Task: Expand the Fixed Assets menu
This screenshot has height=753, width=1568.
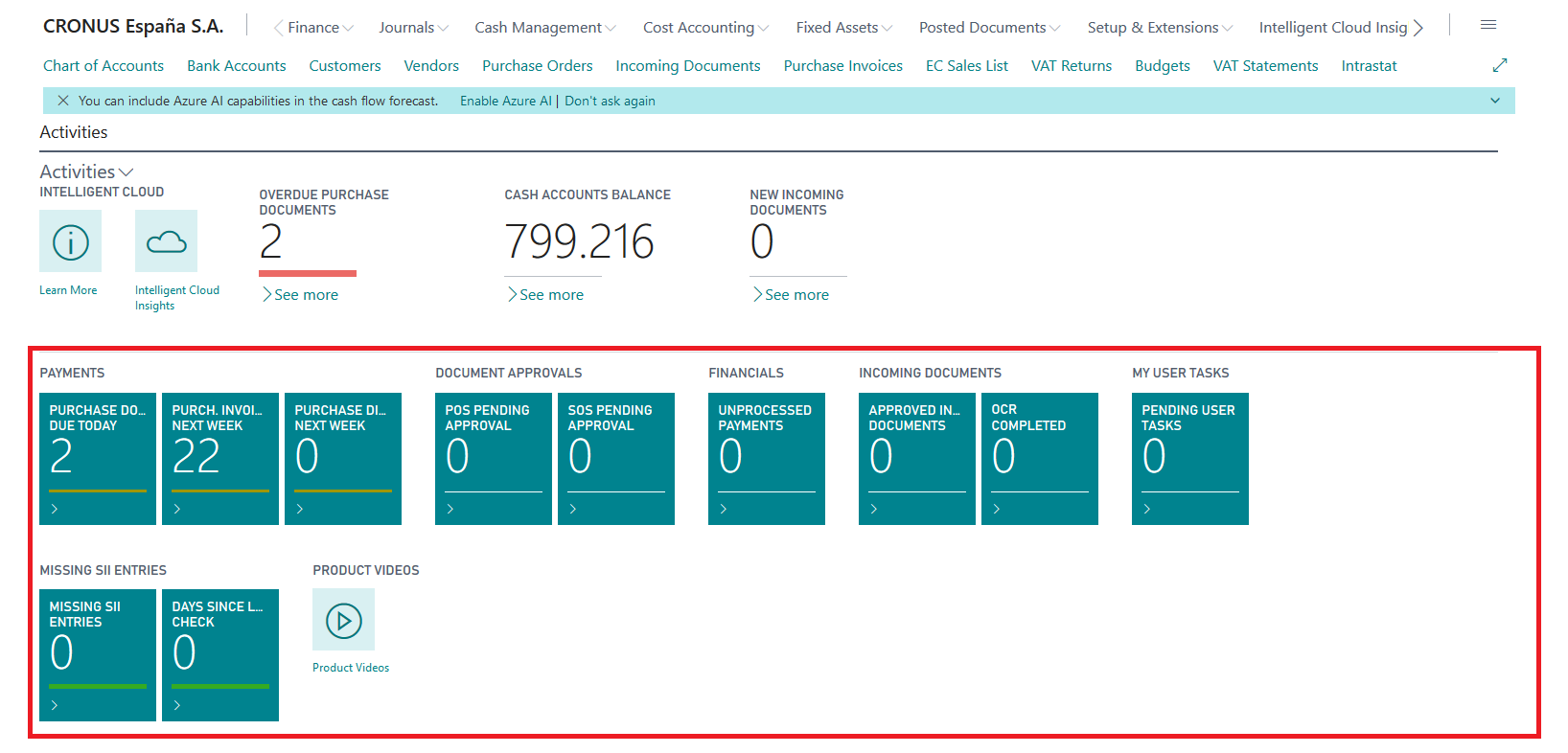Action: (x=843, y=28)
